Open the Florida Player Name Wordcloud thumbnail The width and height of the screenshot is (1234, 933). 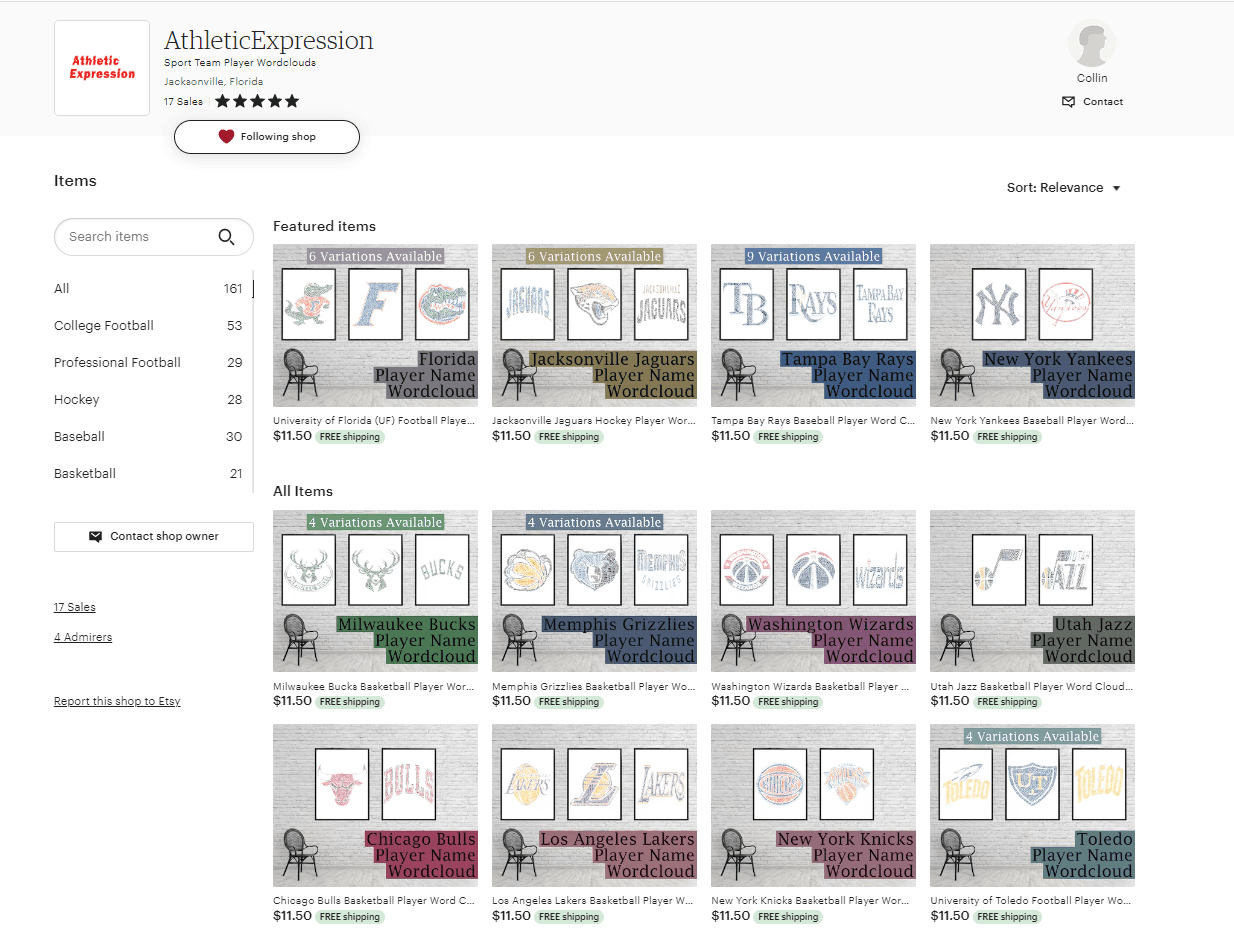tap(375, 326)
